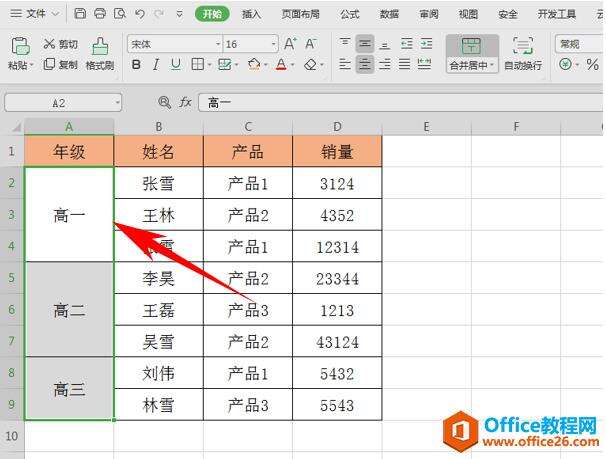The image size is (606, 459).
Task: Expand the font color dropdown arrow
Action: pyautogui.click(x=293, y=65)
